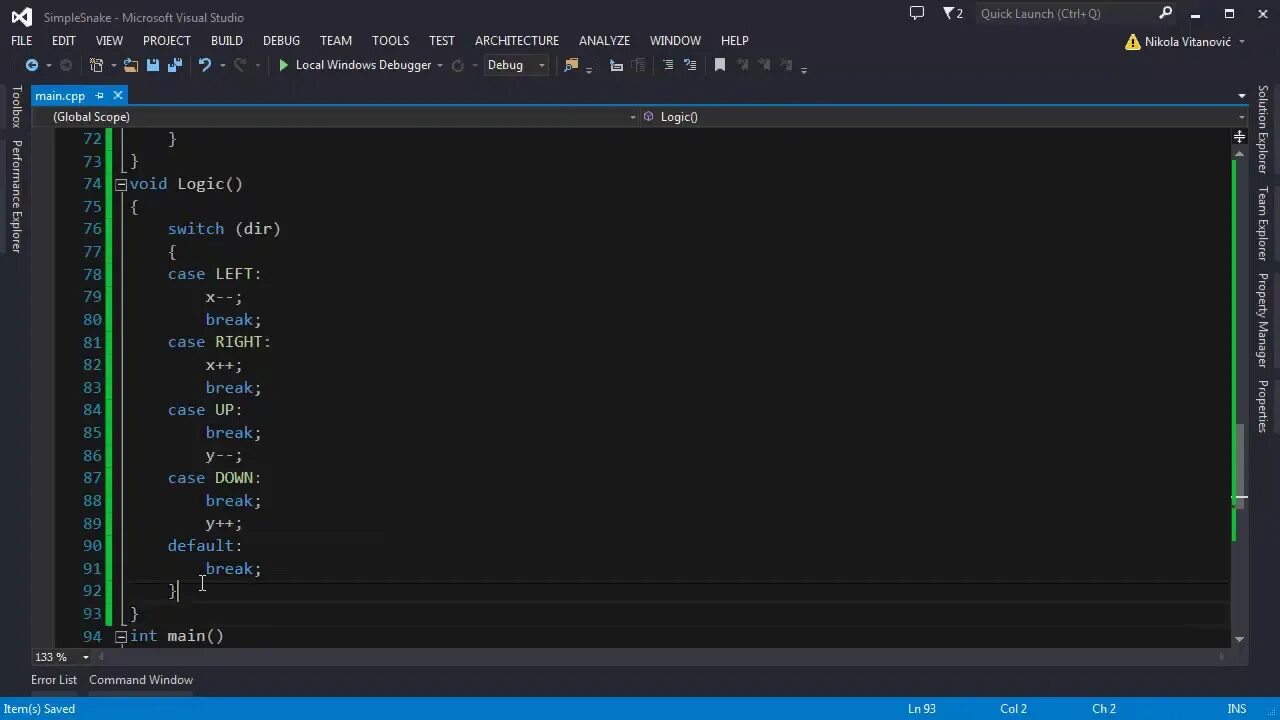This screenshot has width=1280, height=720.
Task: Collapse the int main() function outline
Action: (x=121, y=636)
